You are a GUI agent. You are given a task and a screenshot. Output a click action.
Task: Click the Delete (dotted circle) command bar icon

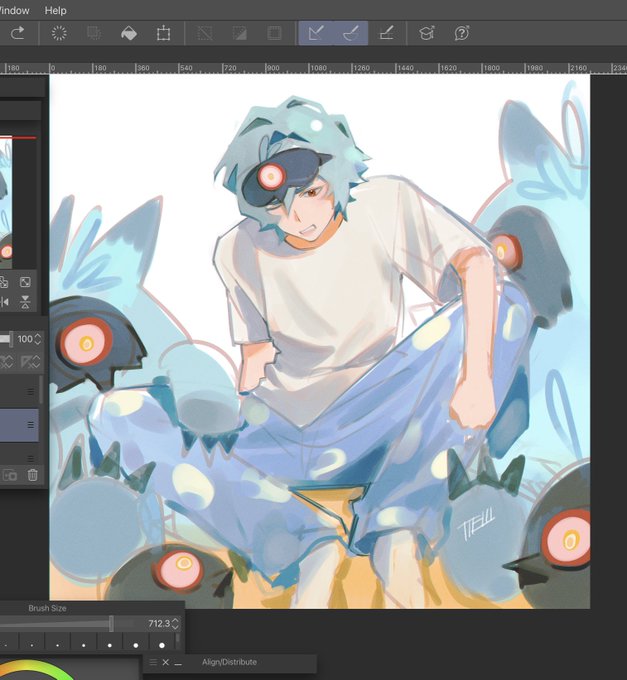coord(59,33)
